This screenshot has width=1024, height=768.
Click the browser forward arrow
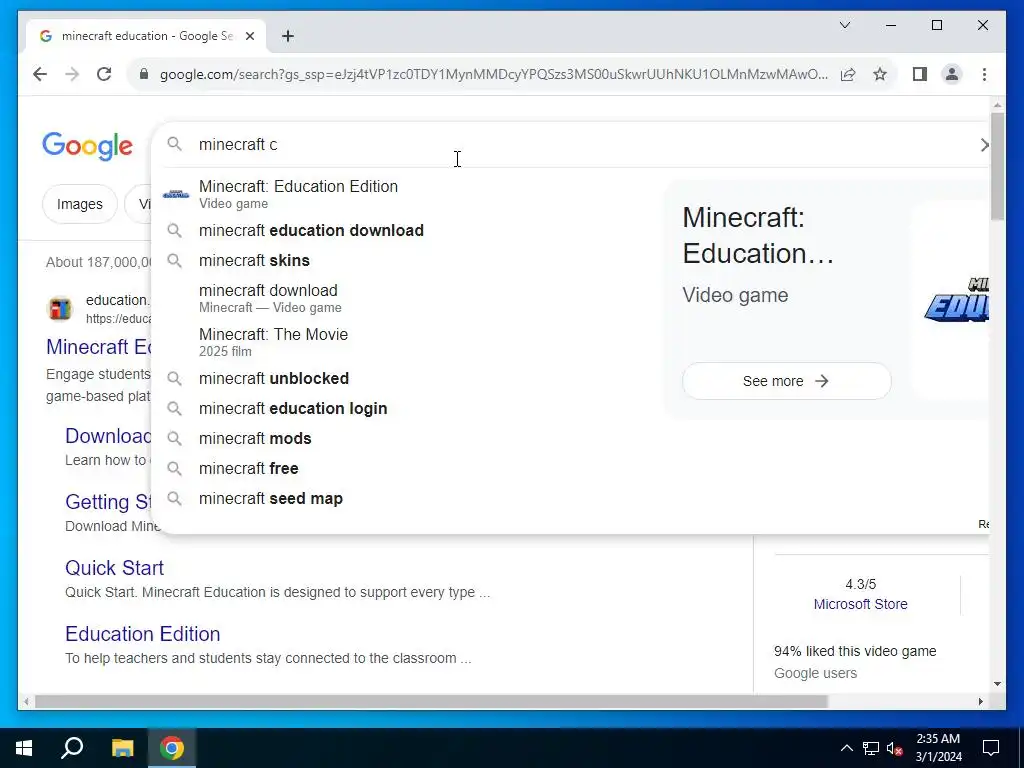(72, 74)
